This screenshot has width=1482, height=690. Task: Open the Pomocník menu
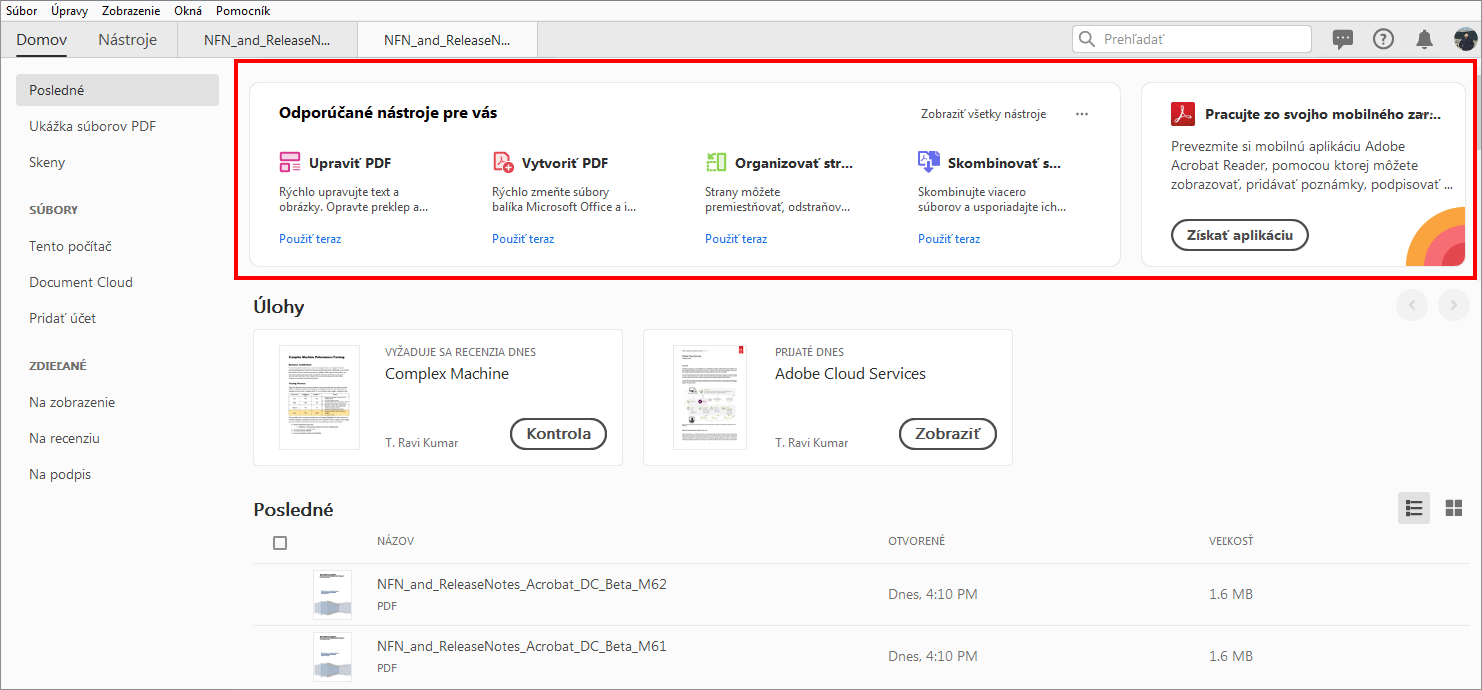point(243,11)
